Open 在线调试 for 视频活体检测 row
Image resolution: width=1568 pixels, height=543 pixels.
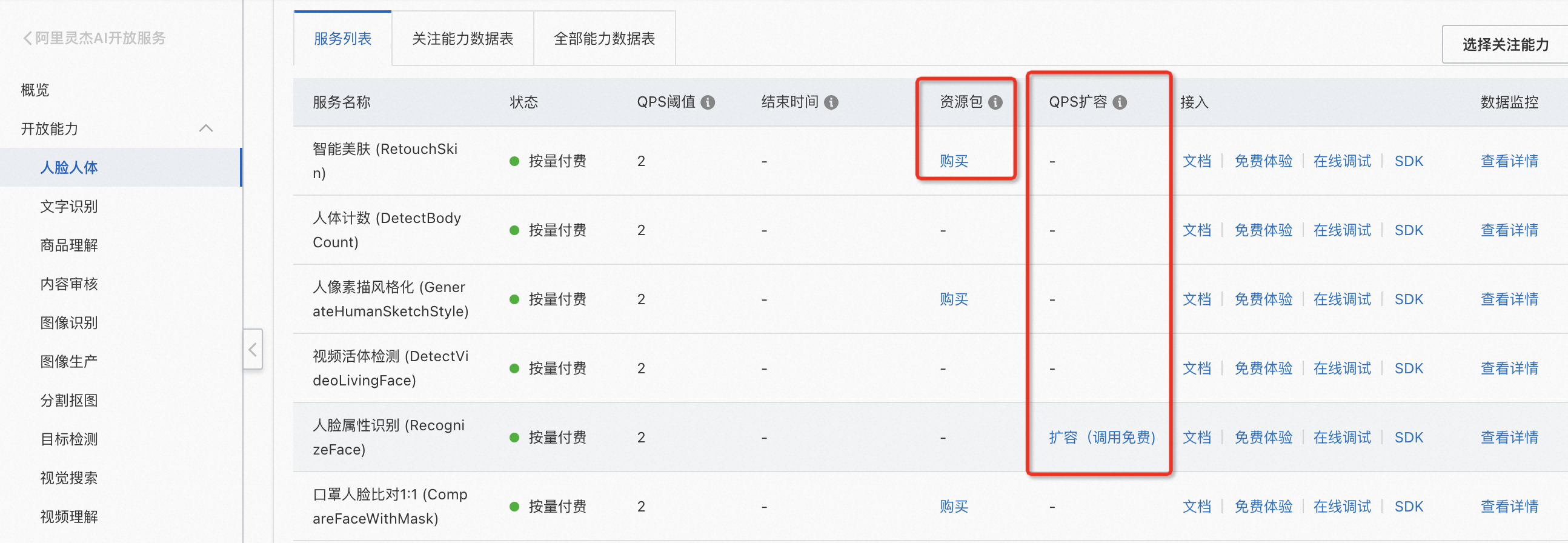click(x=1341, y=368)
